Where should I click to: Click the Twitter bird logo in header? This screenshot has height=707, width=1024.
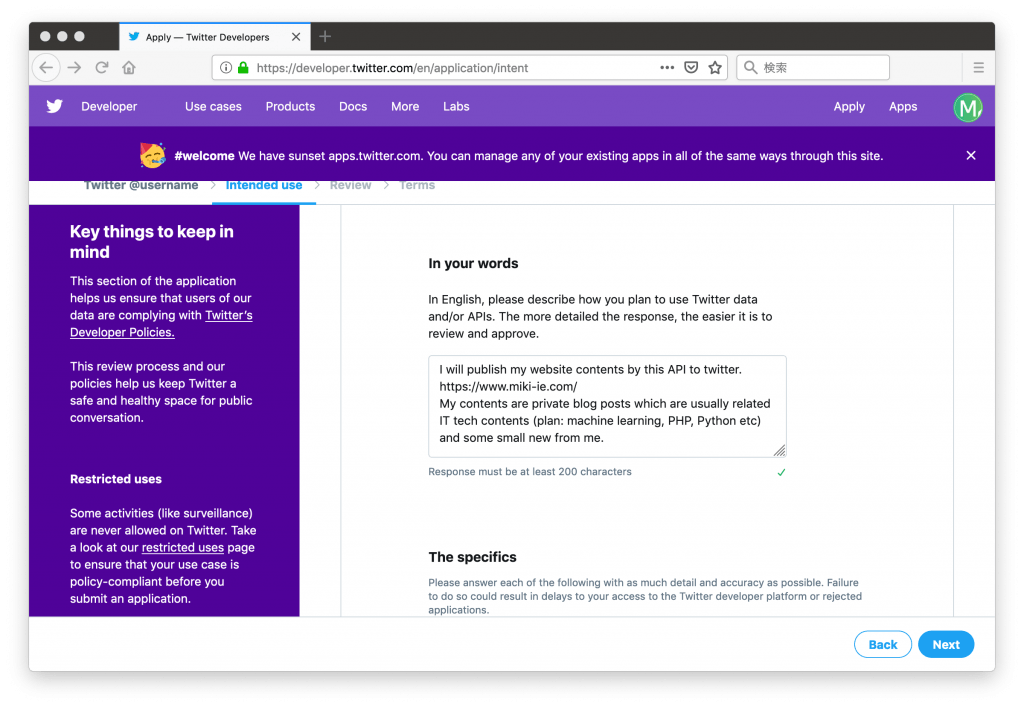[x=54, y=106]
